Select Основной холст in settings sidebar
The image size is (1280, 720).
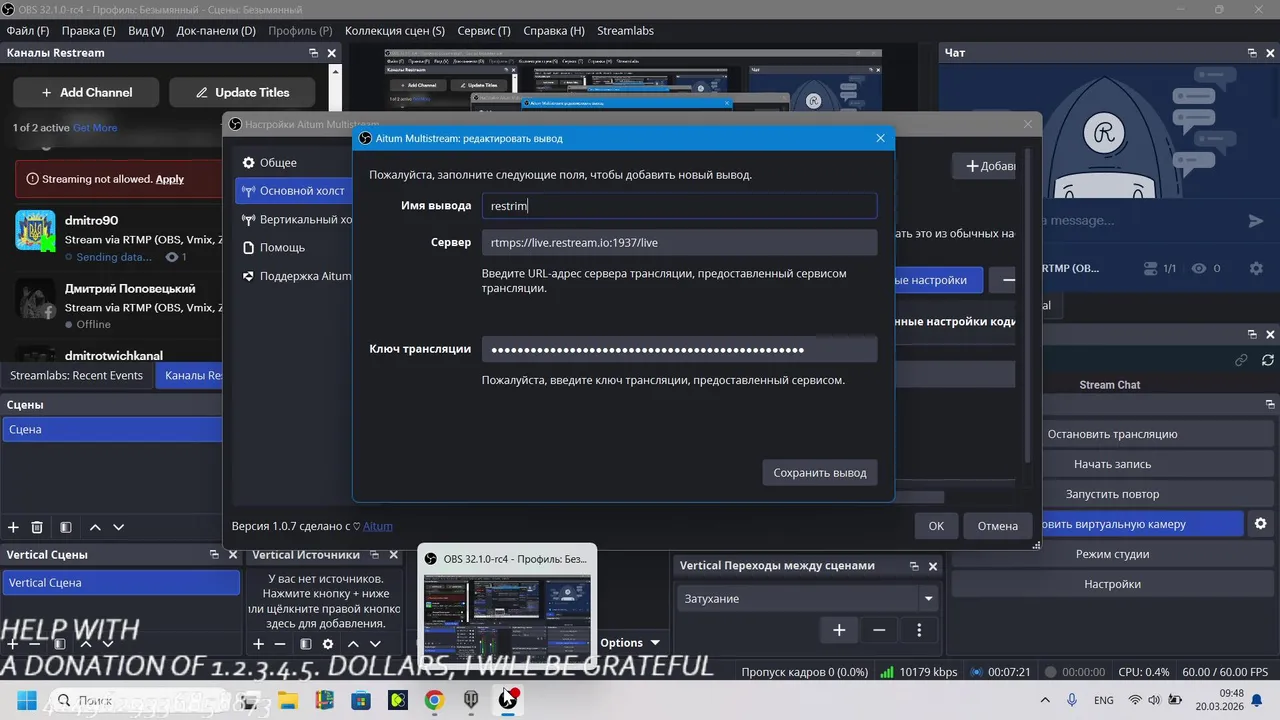pos(292,190)
